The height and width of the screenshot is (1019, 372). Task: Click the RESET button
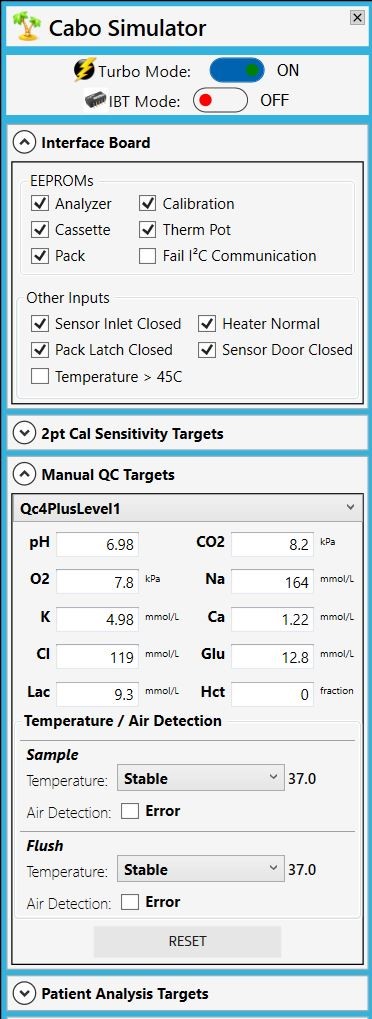point(187,941)
